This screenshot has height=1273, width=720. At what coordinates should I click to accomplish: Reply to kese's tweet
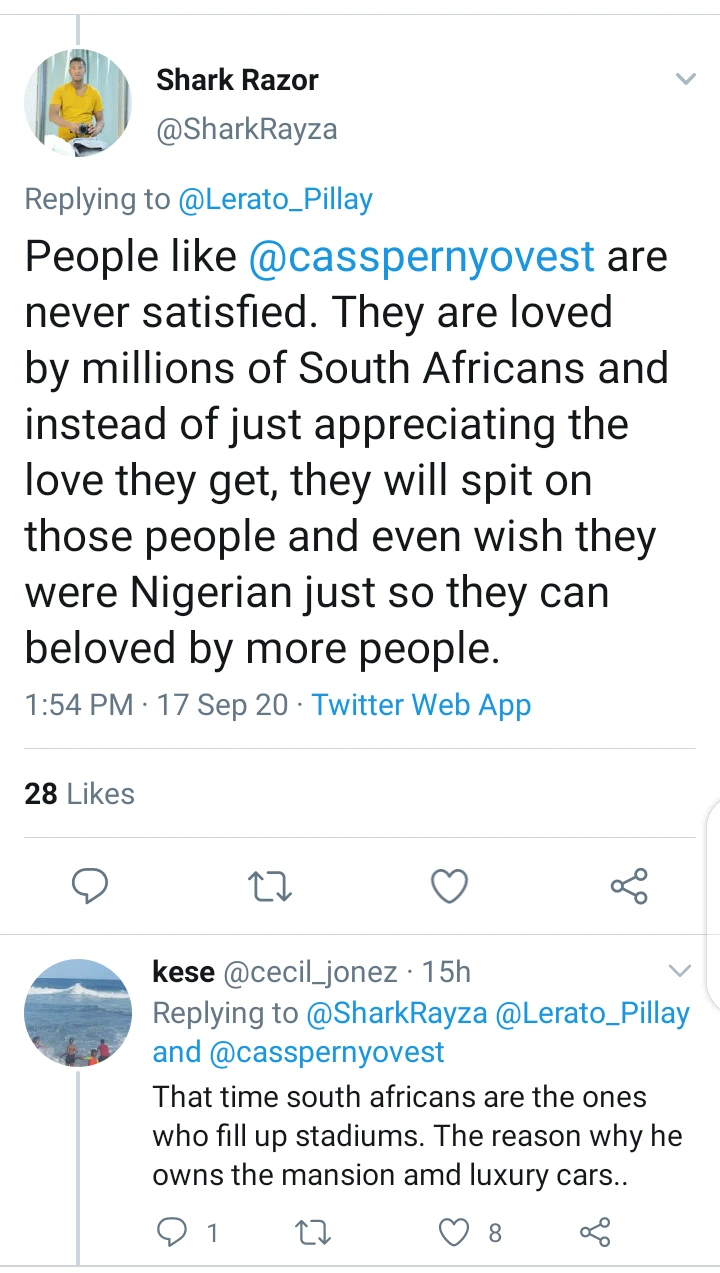point(173,1232)
